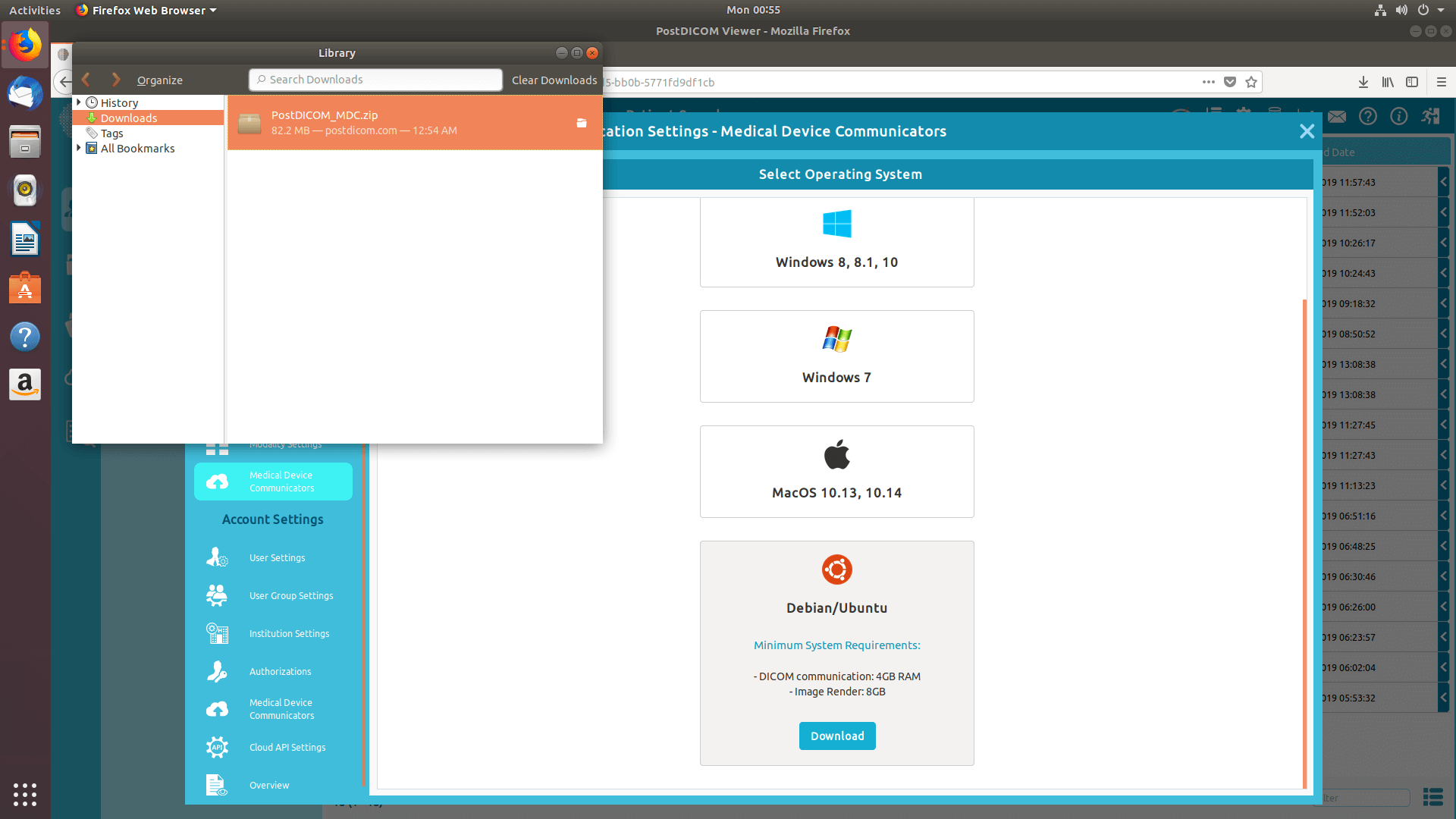The height and width of the screenshot is (819, 1456).
Task: Click Download for Debian/Ubuntu
Action: click(836, 736)
